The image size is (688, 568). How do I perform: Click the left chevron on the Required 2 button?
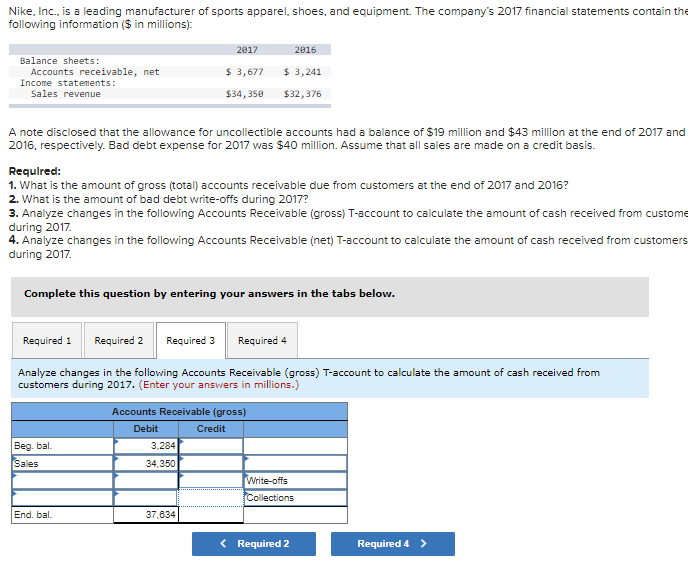(223, 543)
